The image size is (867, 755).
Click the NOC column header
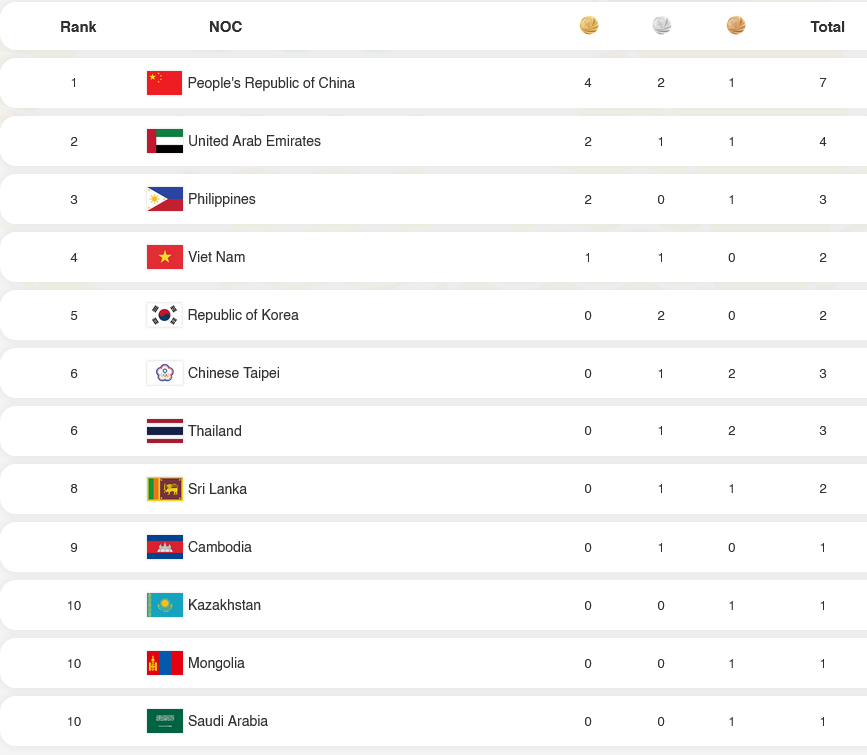coord(225,27)
